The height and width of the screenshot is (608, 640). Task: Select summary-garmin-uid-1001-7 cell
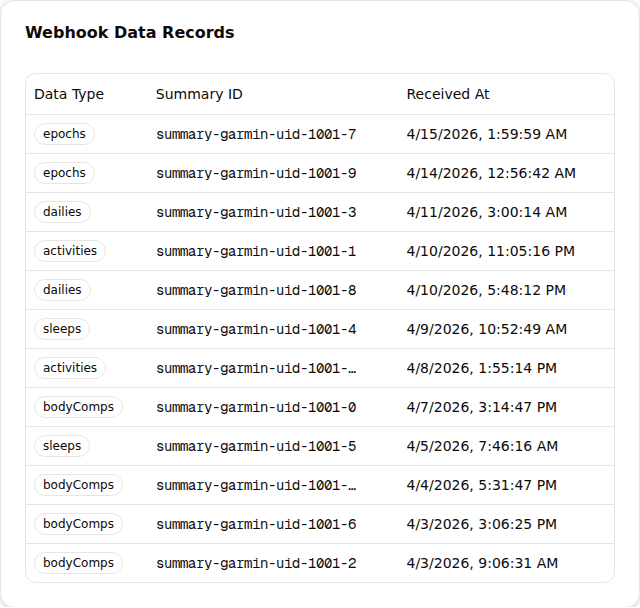(x=256, y=134)
